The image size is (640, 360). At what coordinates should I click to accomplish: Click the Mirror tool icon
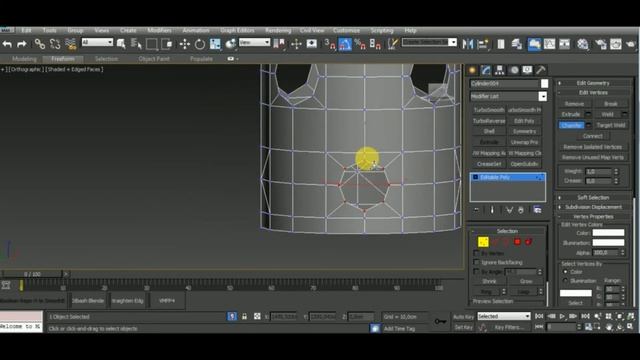pyautogui.click(x=468, y=44)
